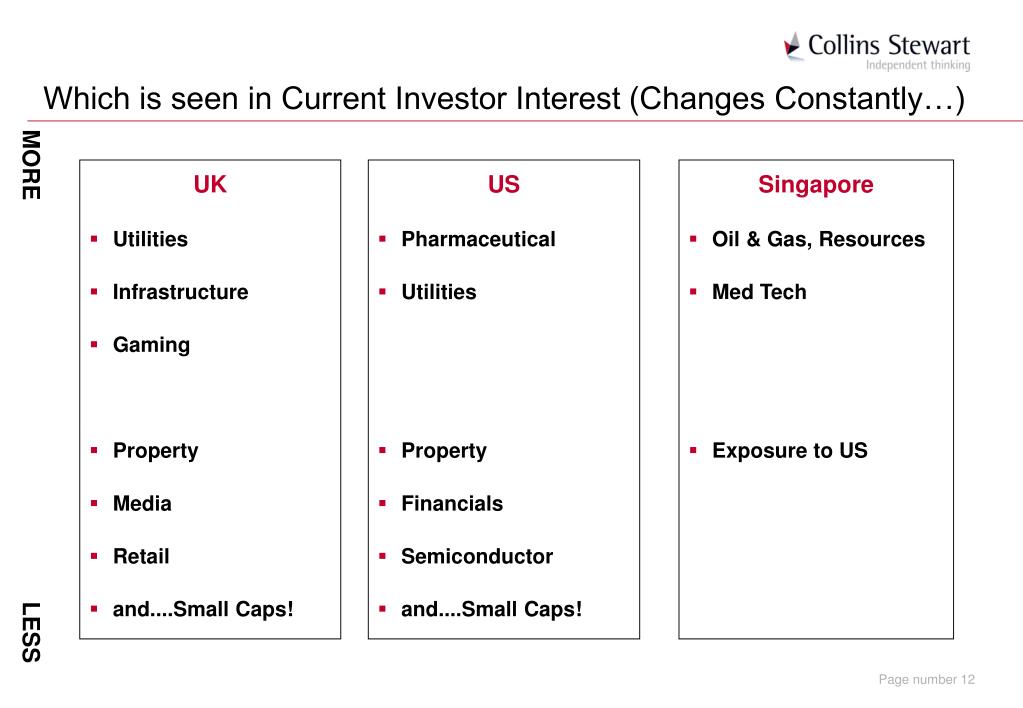
Task: Click the red bullet beside Gaming
Action: 94,345
